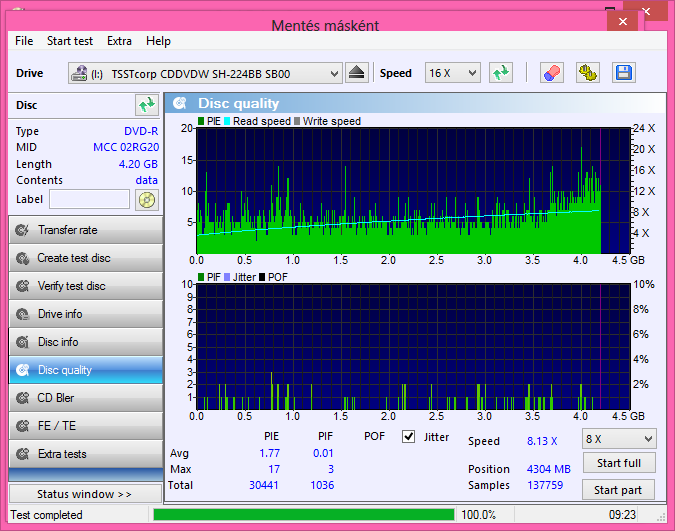
Task: Click the disc label edit icon
Action: [147, 199]
